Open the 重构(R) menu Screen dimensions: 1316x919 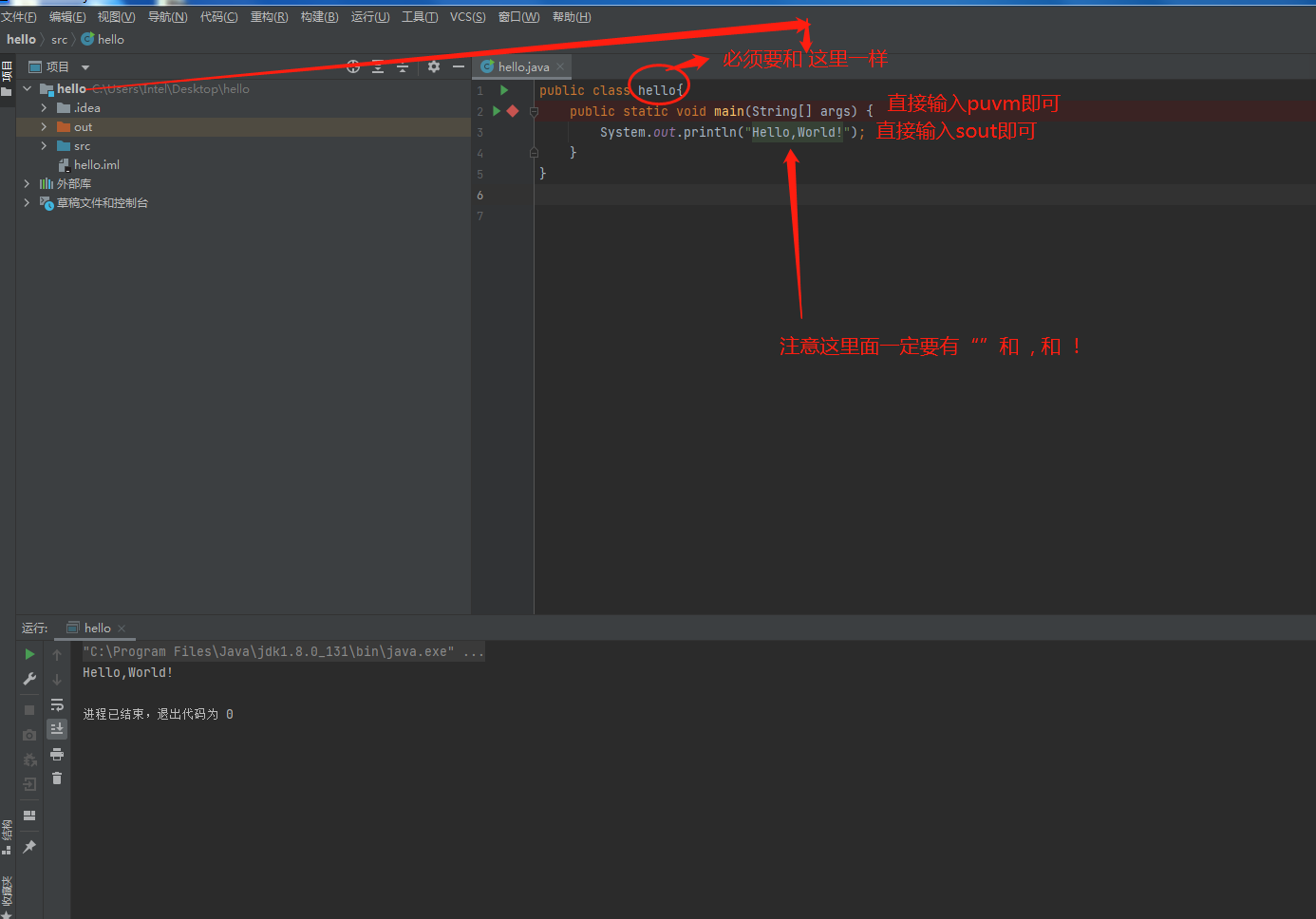tap(270, 17)
